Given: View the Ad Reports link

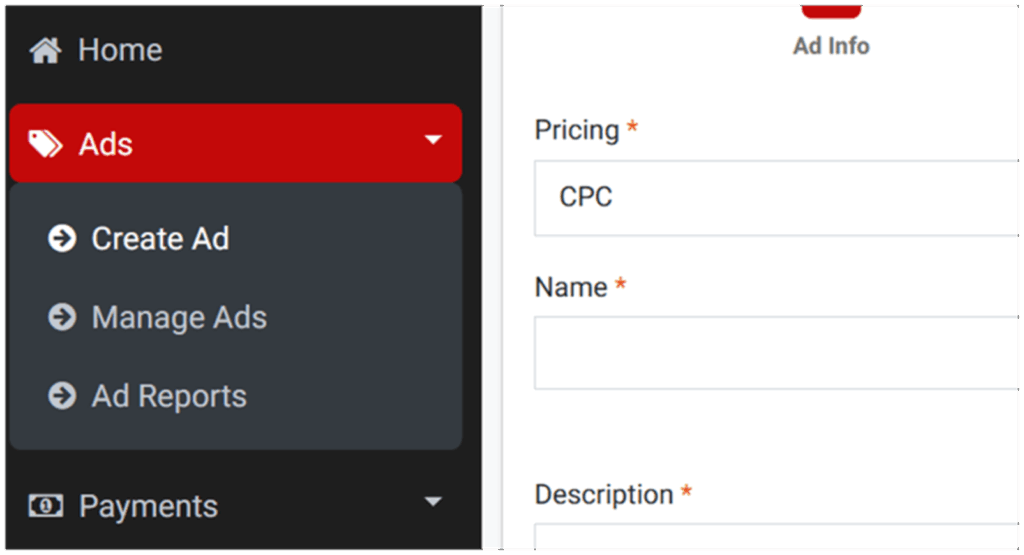Looking at the screenshot, I should tap(169, 396).
